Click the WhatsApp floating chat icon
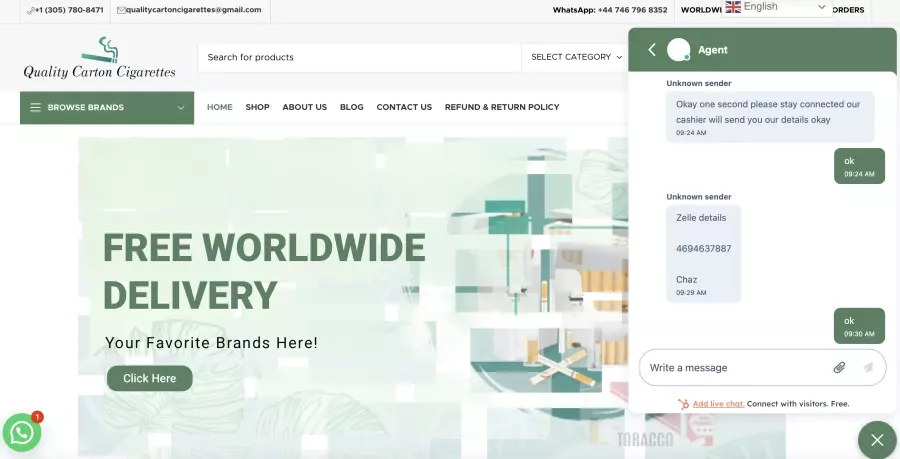This screenshot has width=900, height=459. (x=22, y=432)
